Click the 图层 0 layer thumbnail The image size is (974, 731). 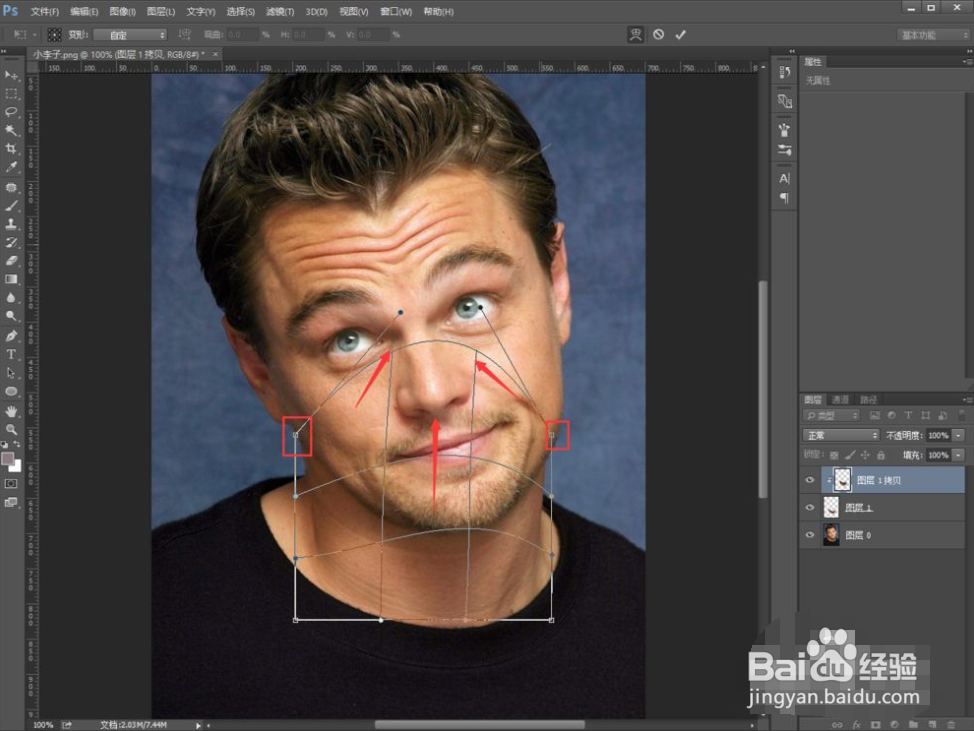pos(831,535)
